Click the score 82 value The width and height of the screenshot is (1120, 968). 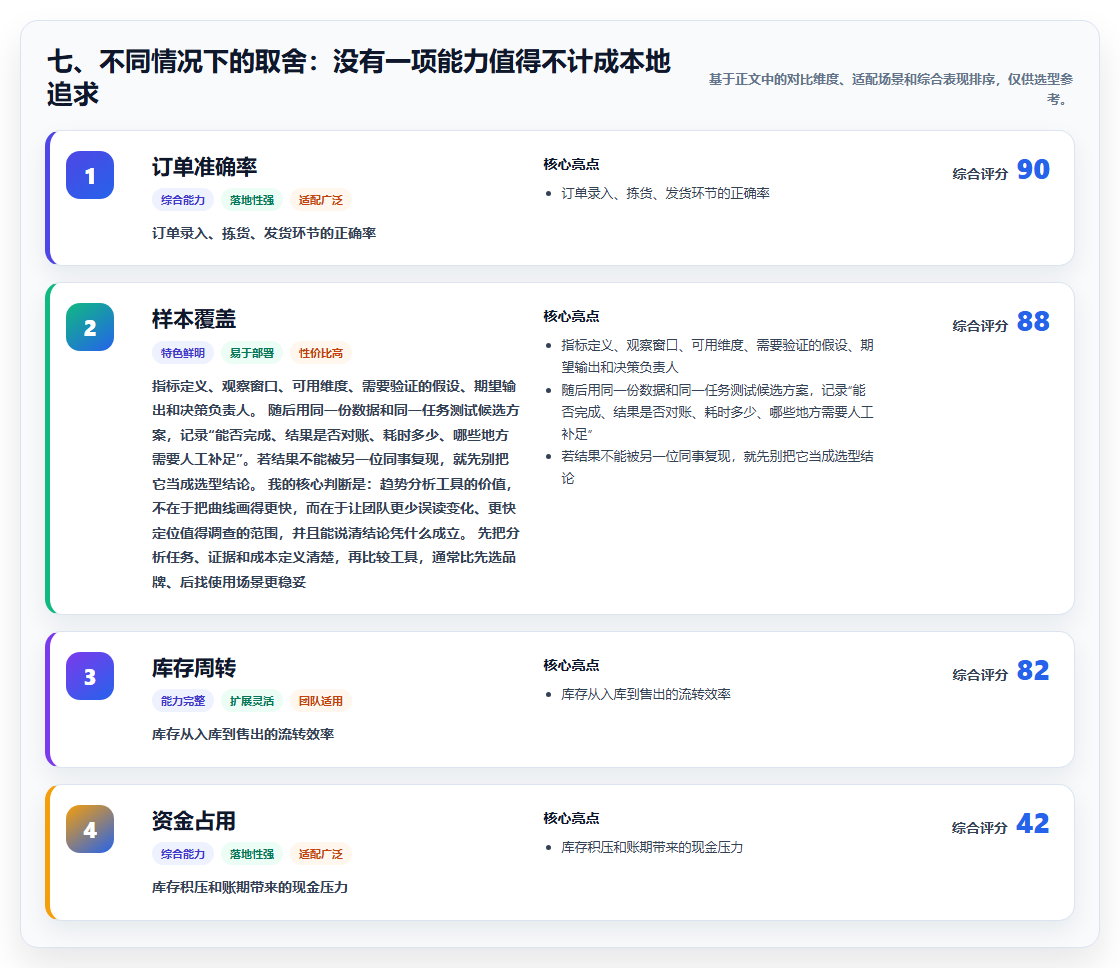(x=1033, y=670)
